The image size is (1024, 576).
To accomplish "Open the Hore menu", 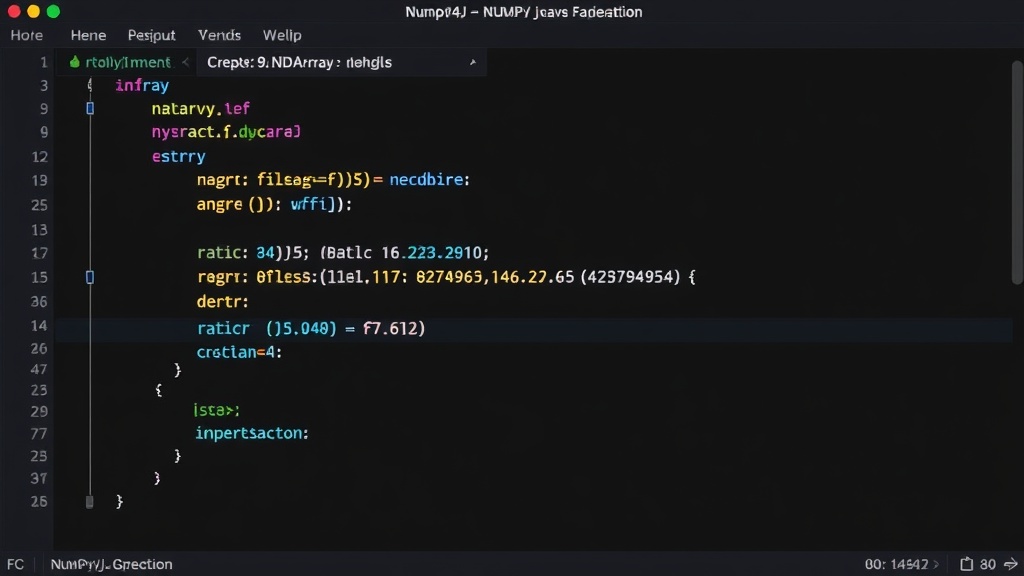I will (27, 35).
